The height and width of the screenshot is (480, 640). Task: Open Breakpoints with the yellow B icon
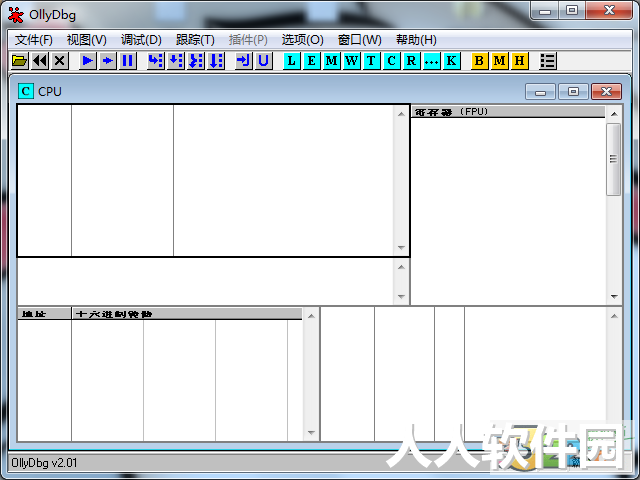point(480,61)
